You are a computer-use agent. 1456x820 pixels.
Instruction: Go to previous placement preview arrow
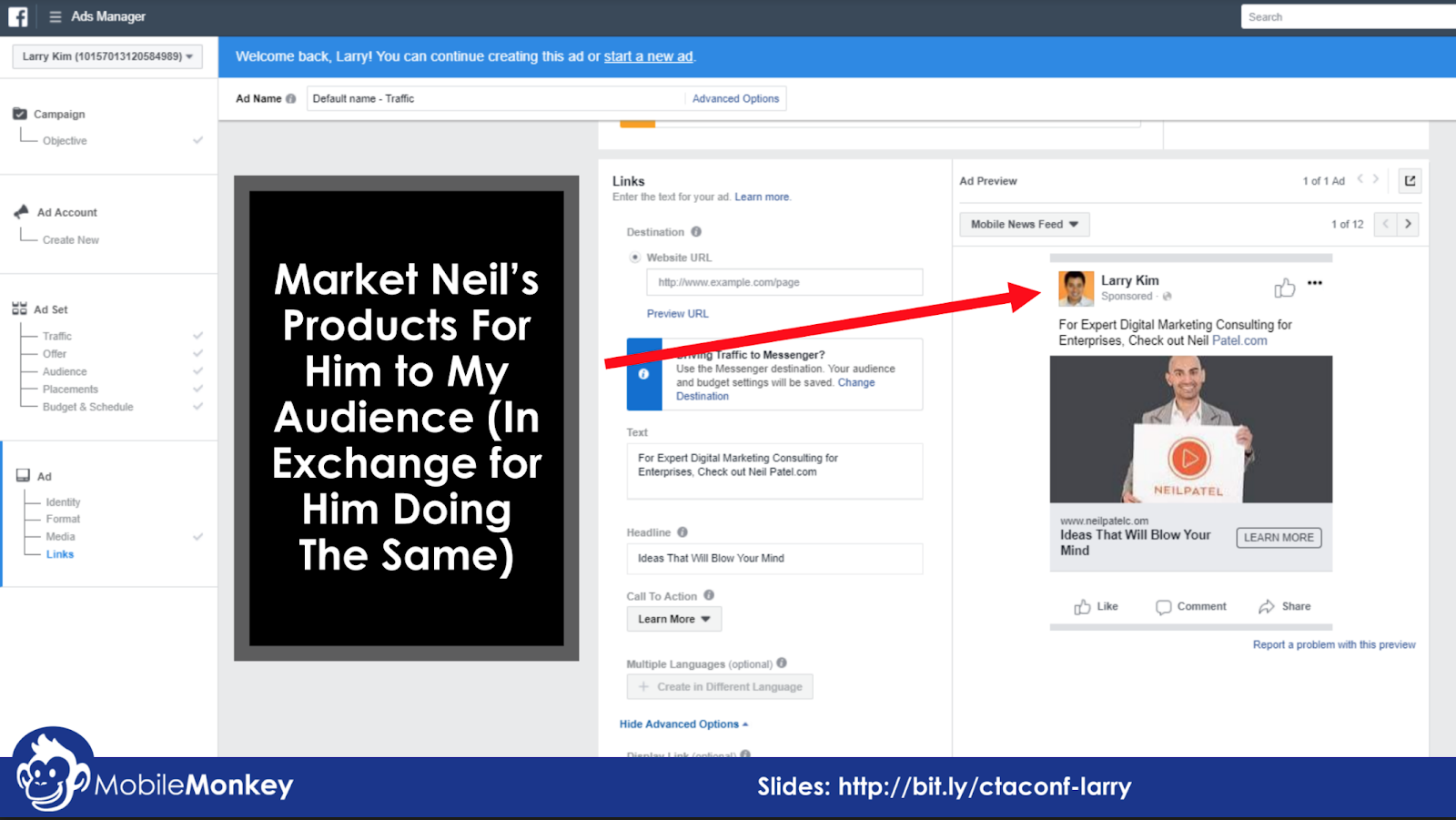1386,224
